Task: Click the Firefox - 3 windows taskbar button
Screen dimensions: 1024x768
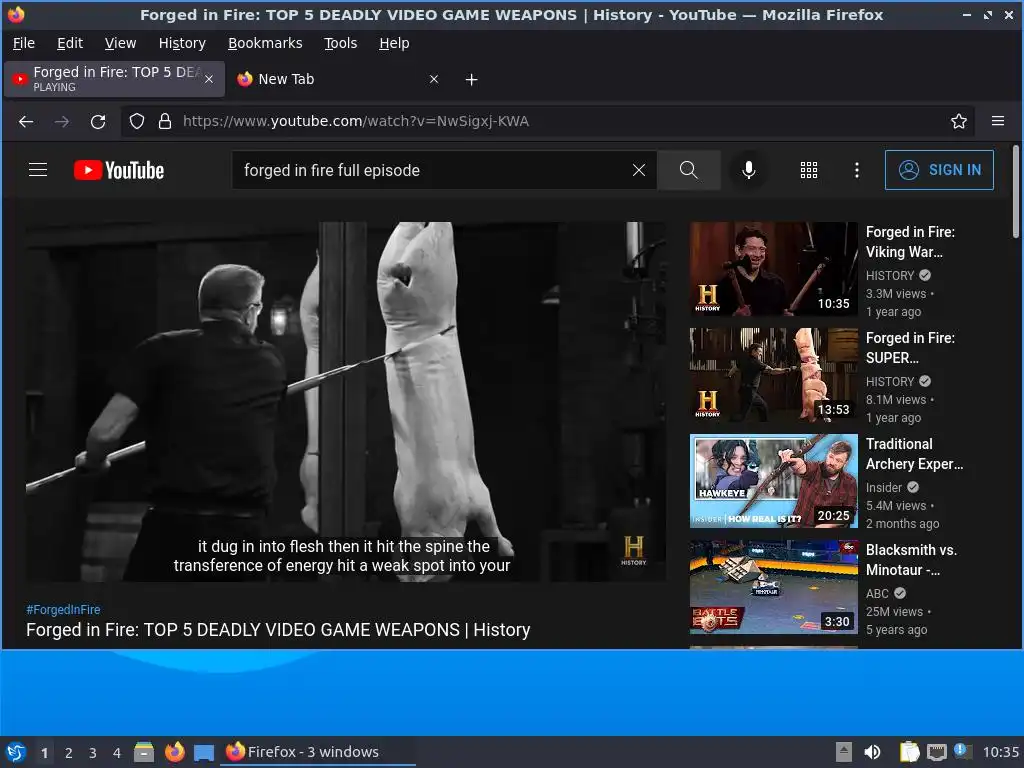Action: coord(319,752)
